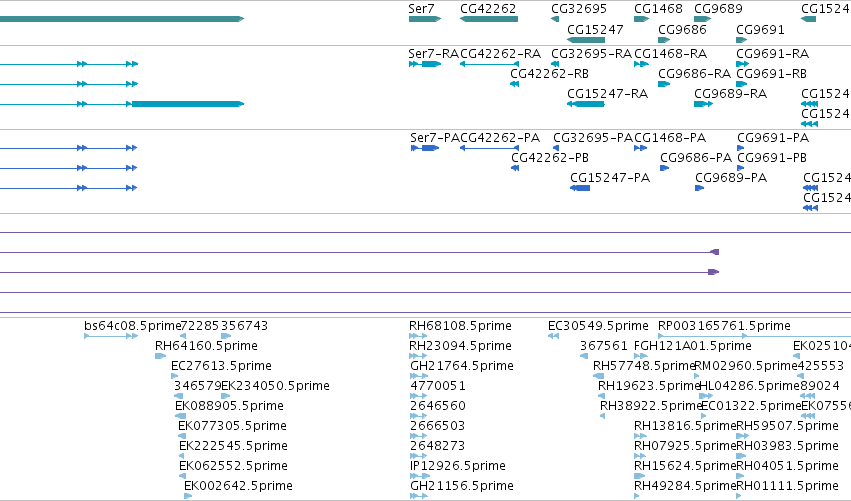
Task: Select the CG15247 gene label
Action: (x=595, y=29)
